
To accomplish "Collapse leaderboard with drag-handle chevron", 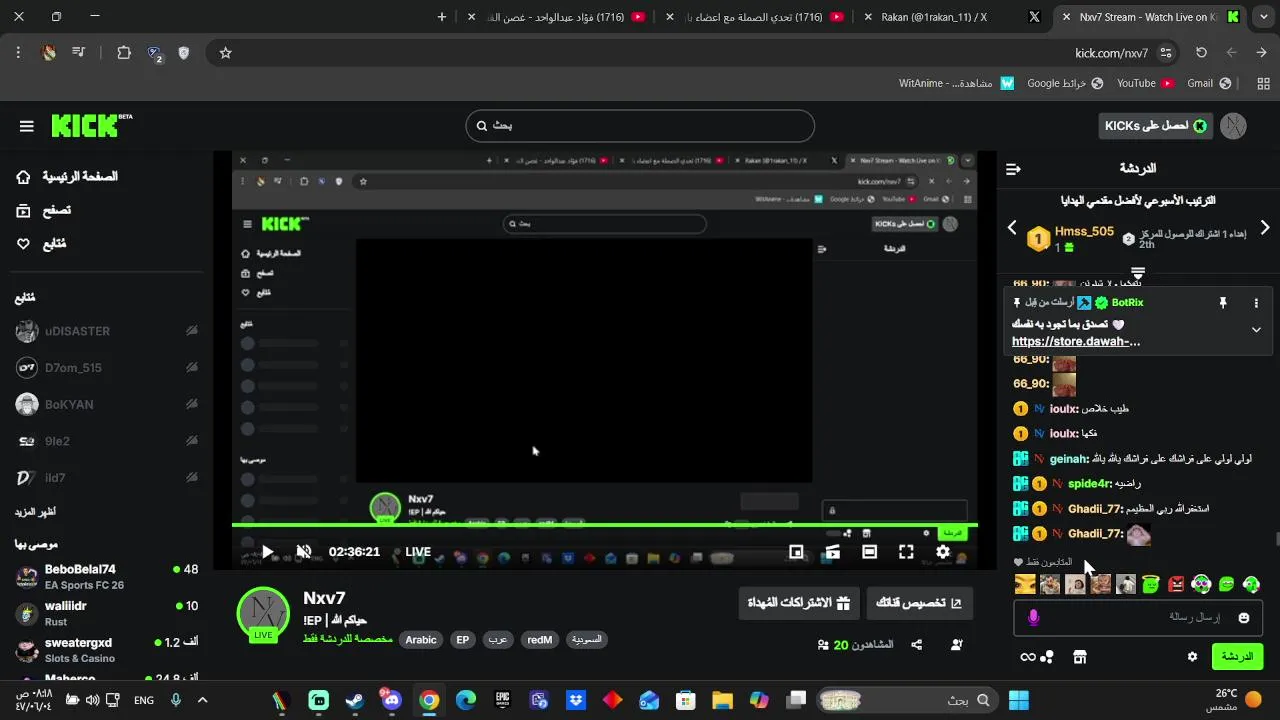I will 1138,272.
